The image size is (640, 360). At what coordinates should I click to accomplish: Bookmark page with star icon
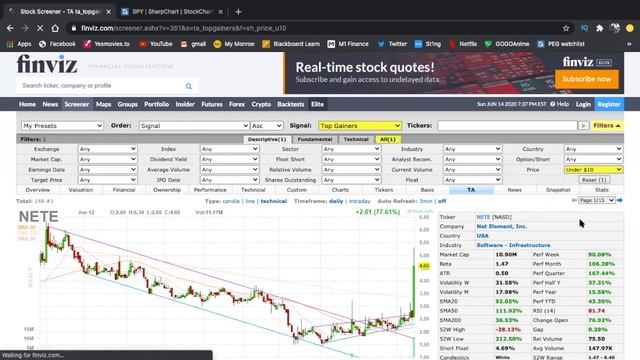[566, 28]
